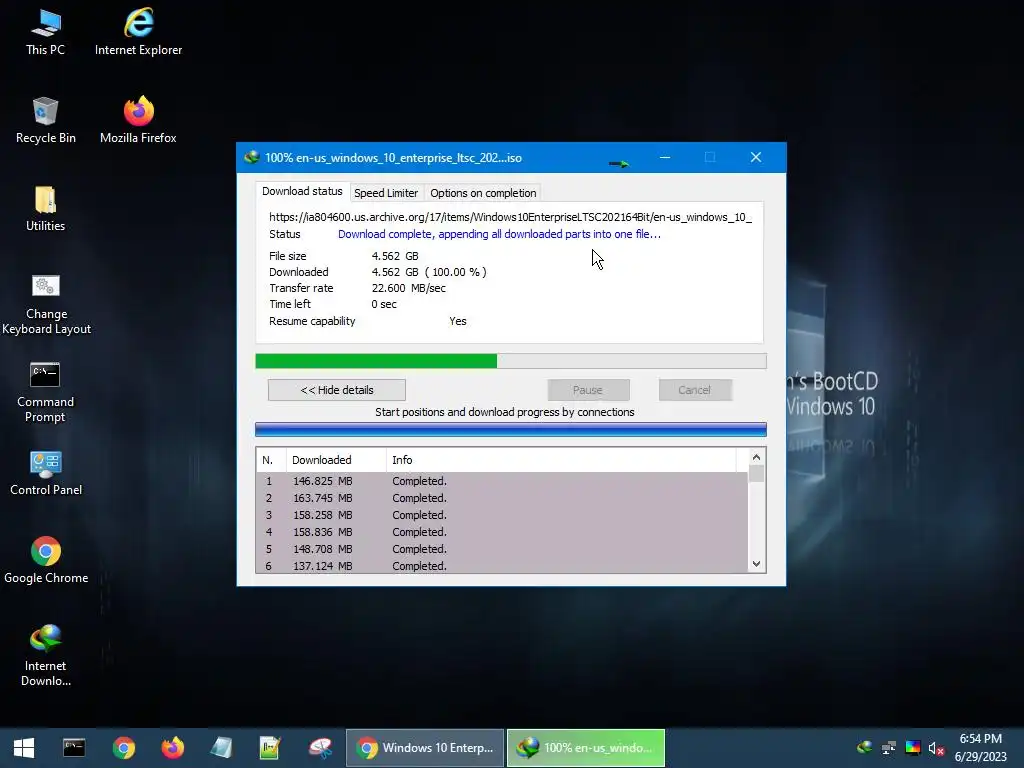Open This PC desktop icon

click(x=45, y=33)
